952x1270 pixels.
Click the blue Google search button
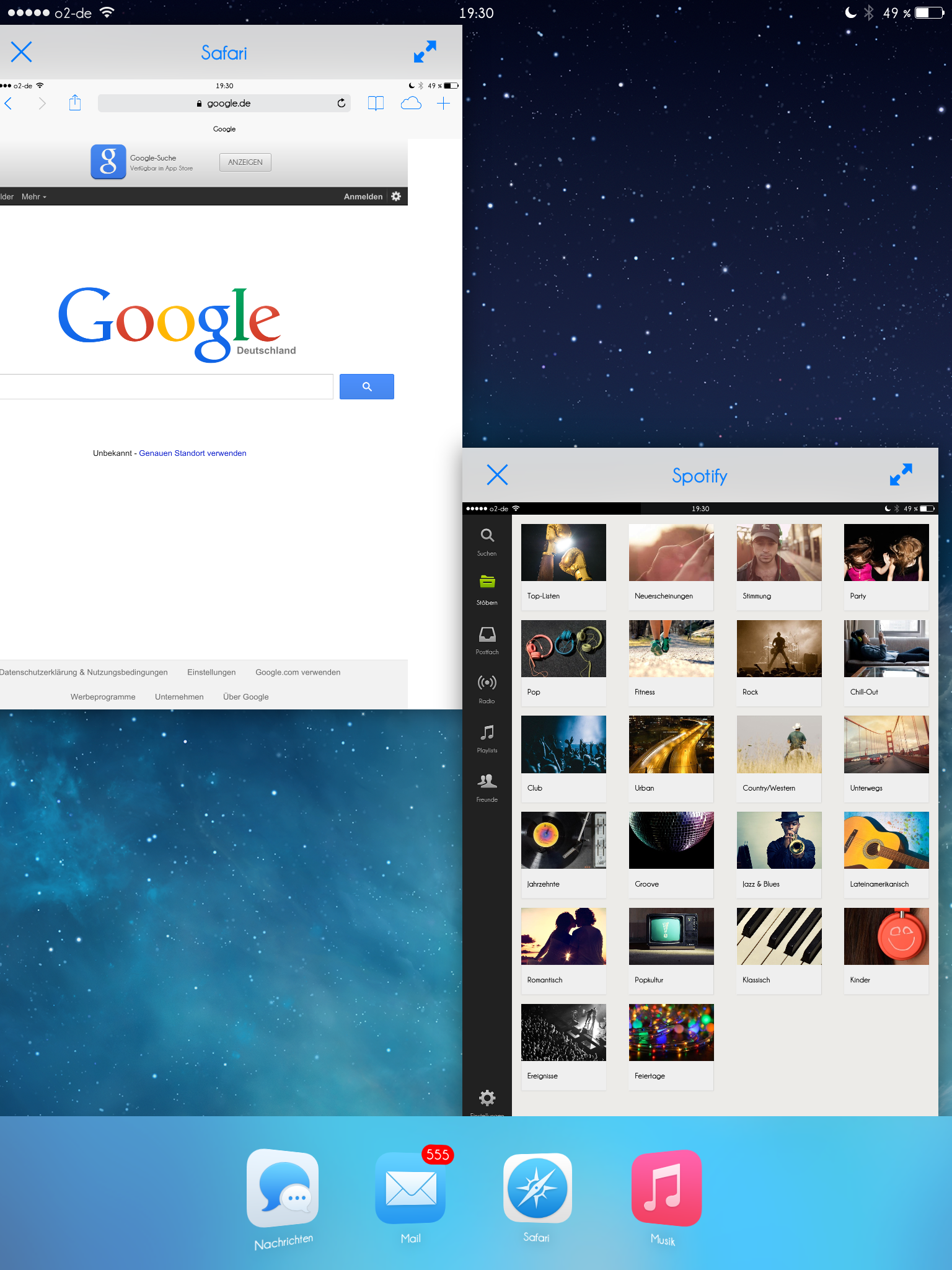pos(367,386)
